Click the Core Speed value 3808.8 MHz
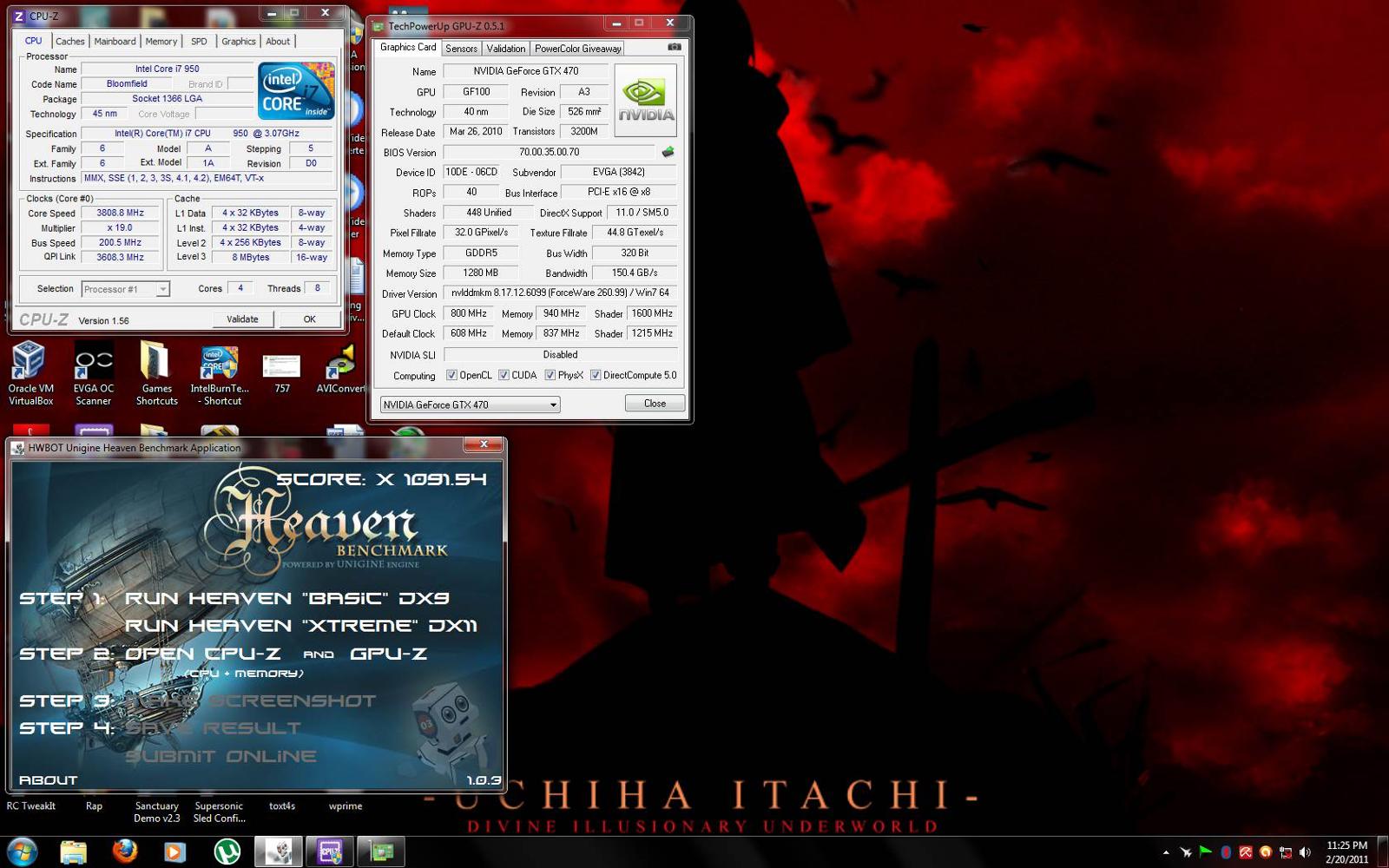 point(120,213)
